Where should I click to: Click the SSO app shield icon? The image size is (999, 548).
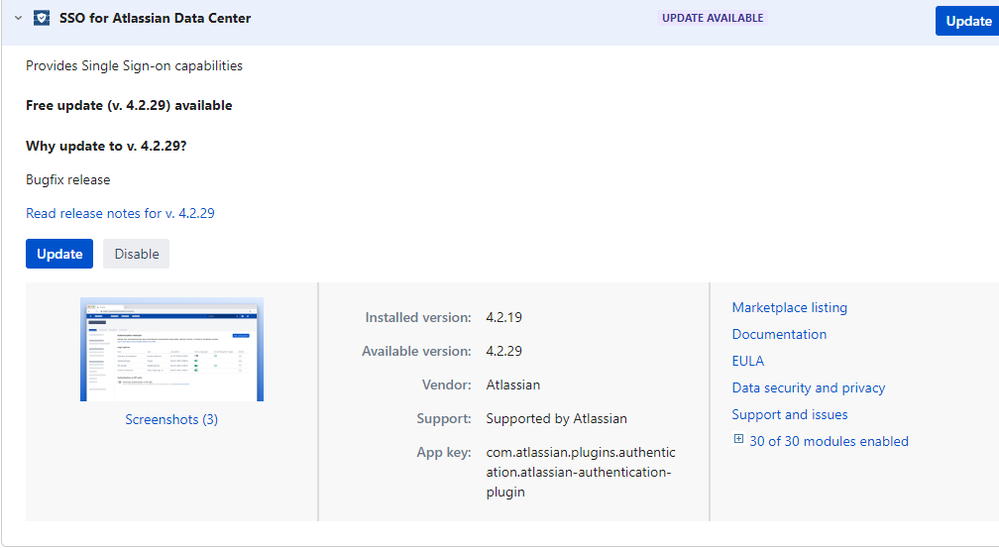coord(41,18)
